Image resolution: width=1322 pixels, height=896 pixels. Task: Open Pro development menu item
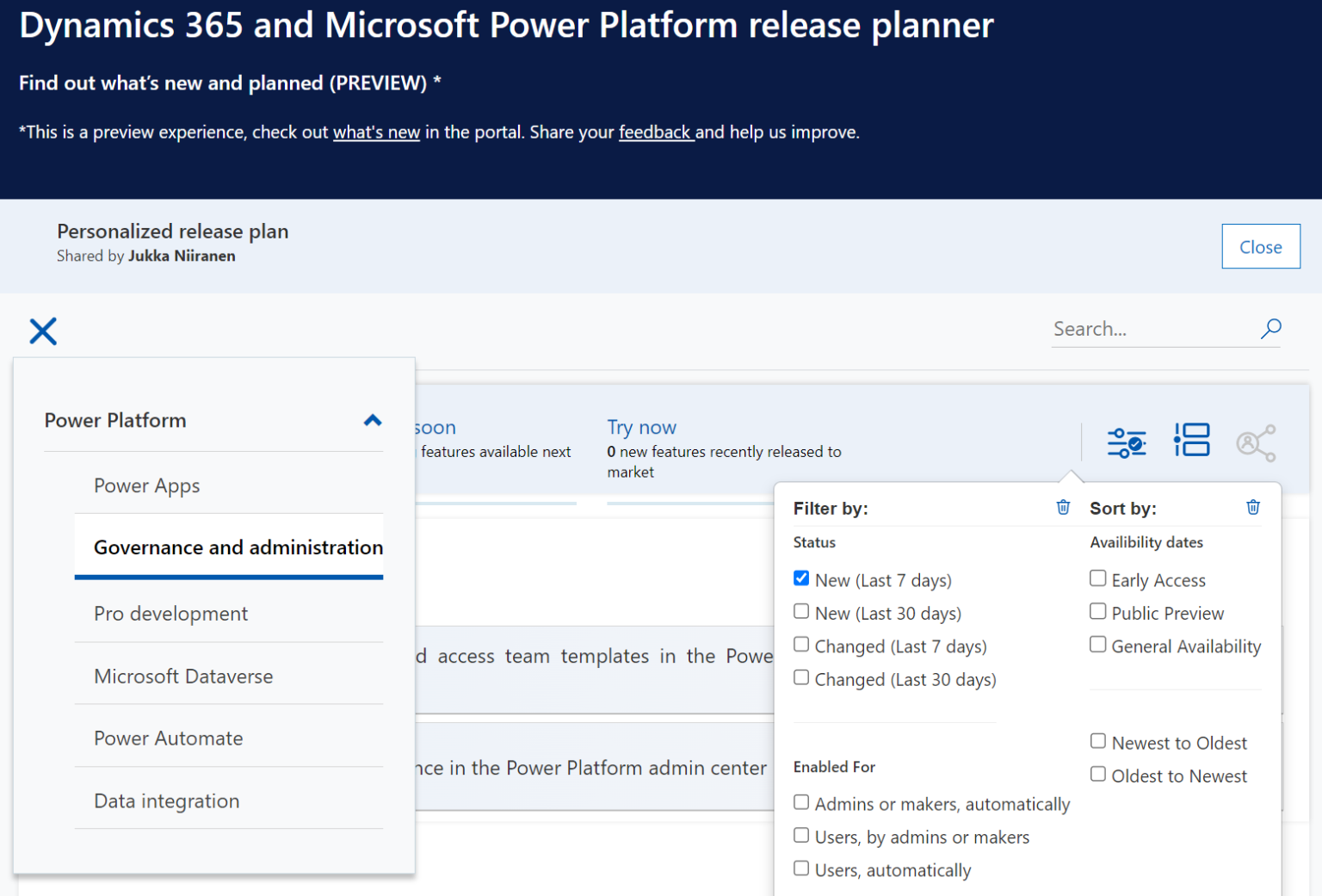point(229,613)
